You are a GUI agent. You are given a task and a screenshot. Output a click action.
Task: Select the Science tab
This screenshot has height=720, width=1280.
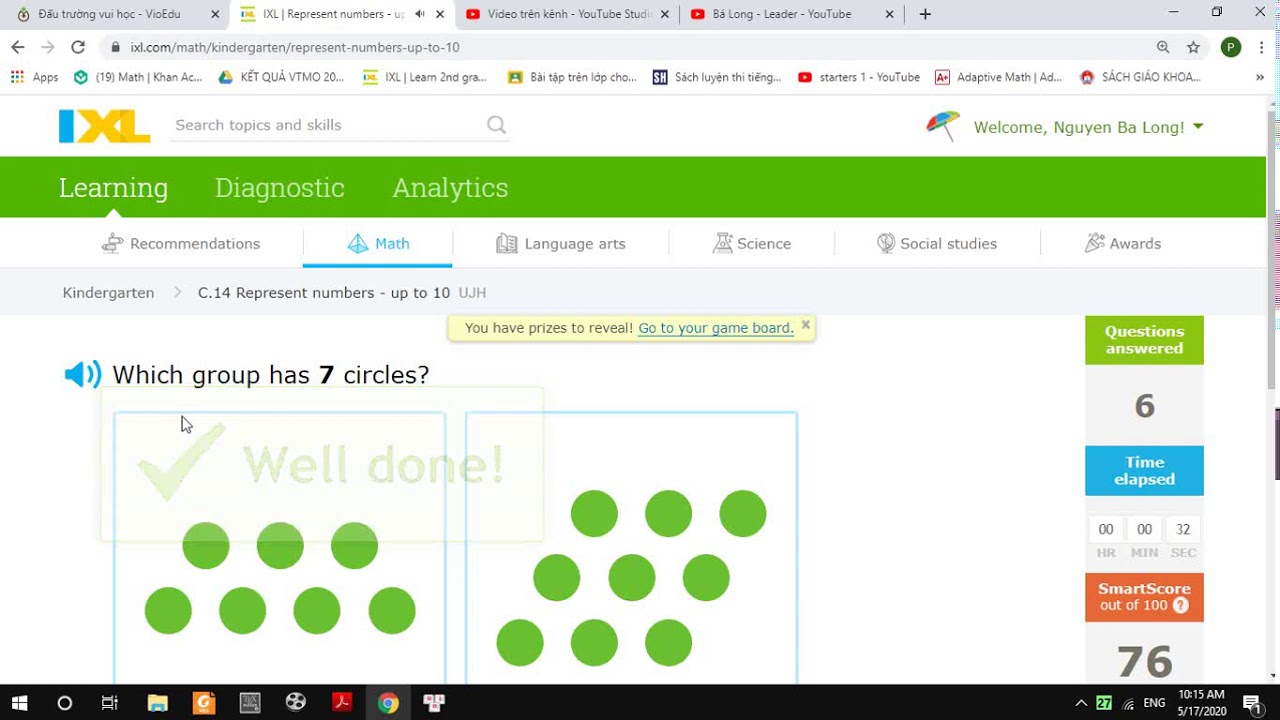coord(752,243)
